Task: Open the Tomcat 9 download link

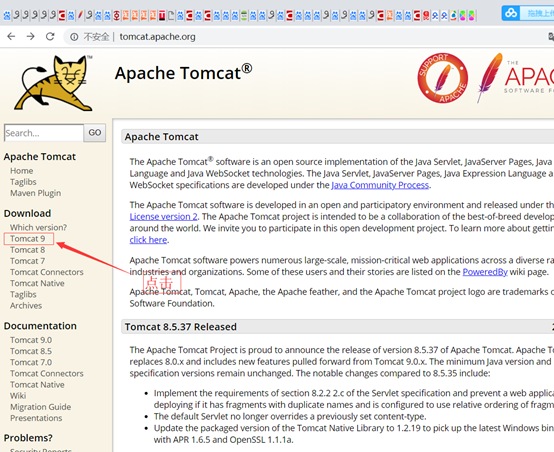Action: coord(28,239)
